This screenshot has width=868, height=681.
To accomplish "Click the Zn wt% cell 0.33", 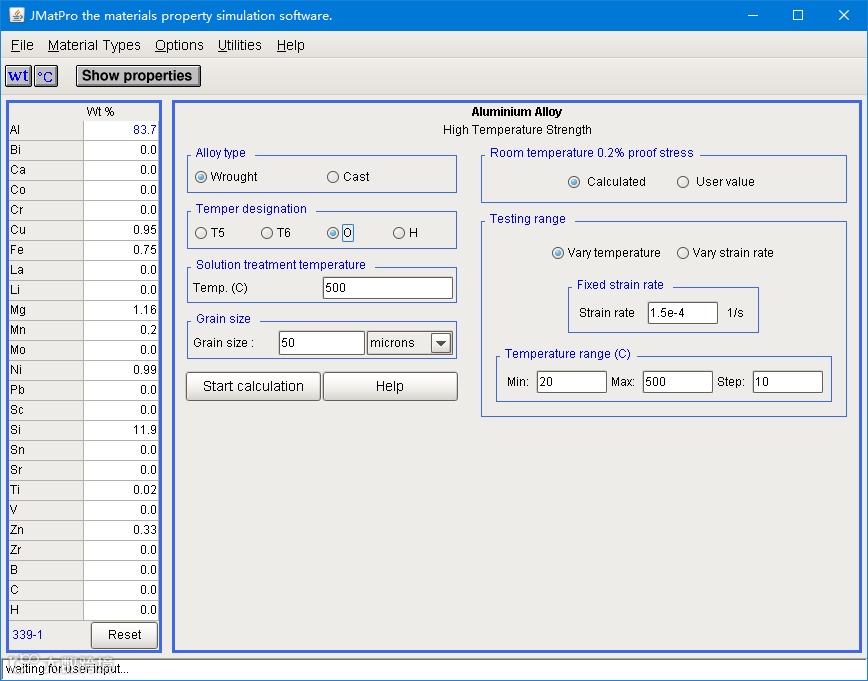I will [121, 530].
